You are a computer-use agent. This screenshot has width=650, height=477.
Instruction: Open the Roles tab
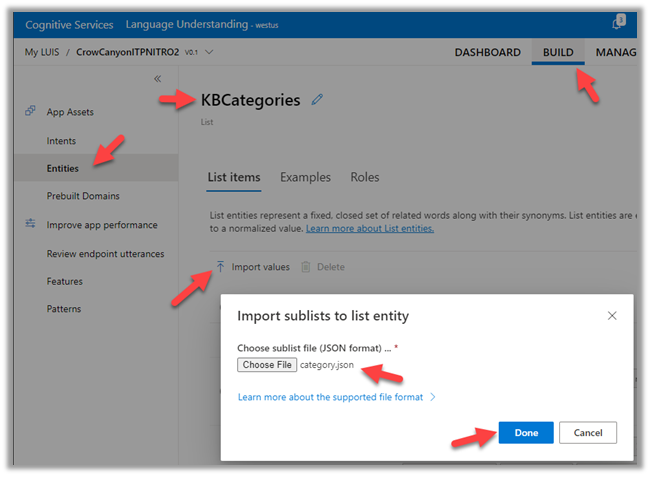[x=365, y=177]
